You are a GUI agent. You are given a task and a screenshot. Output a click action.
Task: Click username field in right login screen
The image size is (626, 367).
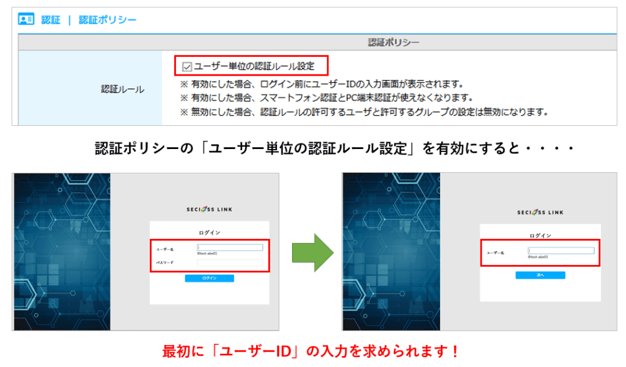(561, 251)
